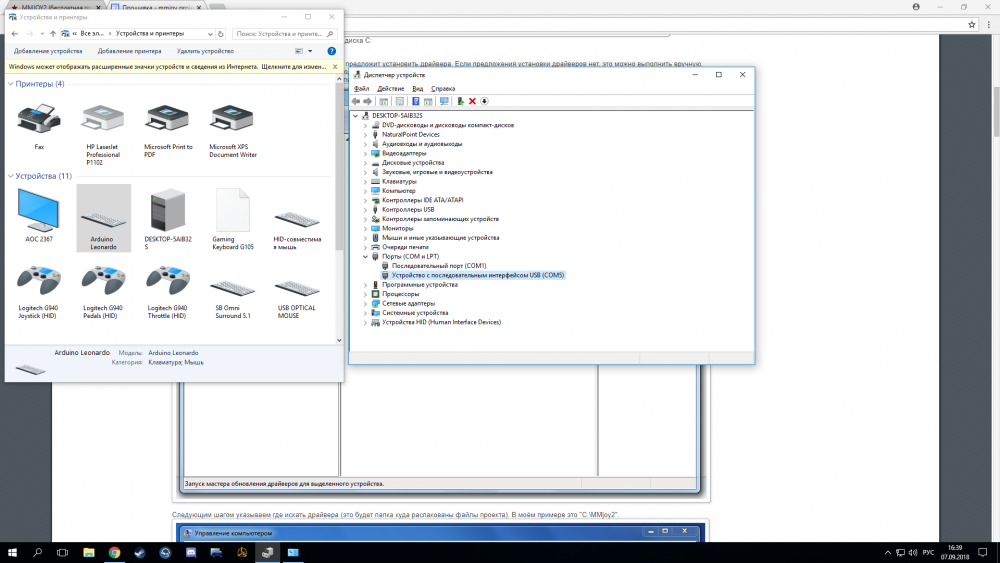This screenshot has height=563, width=1000.
Task: Open Google Chrome from the taskbar
Action: [x=114, y=552]
